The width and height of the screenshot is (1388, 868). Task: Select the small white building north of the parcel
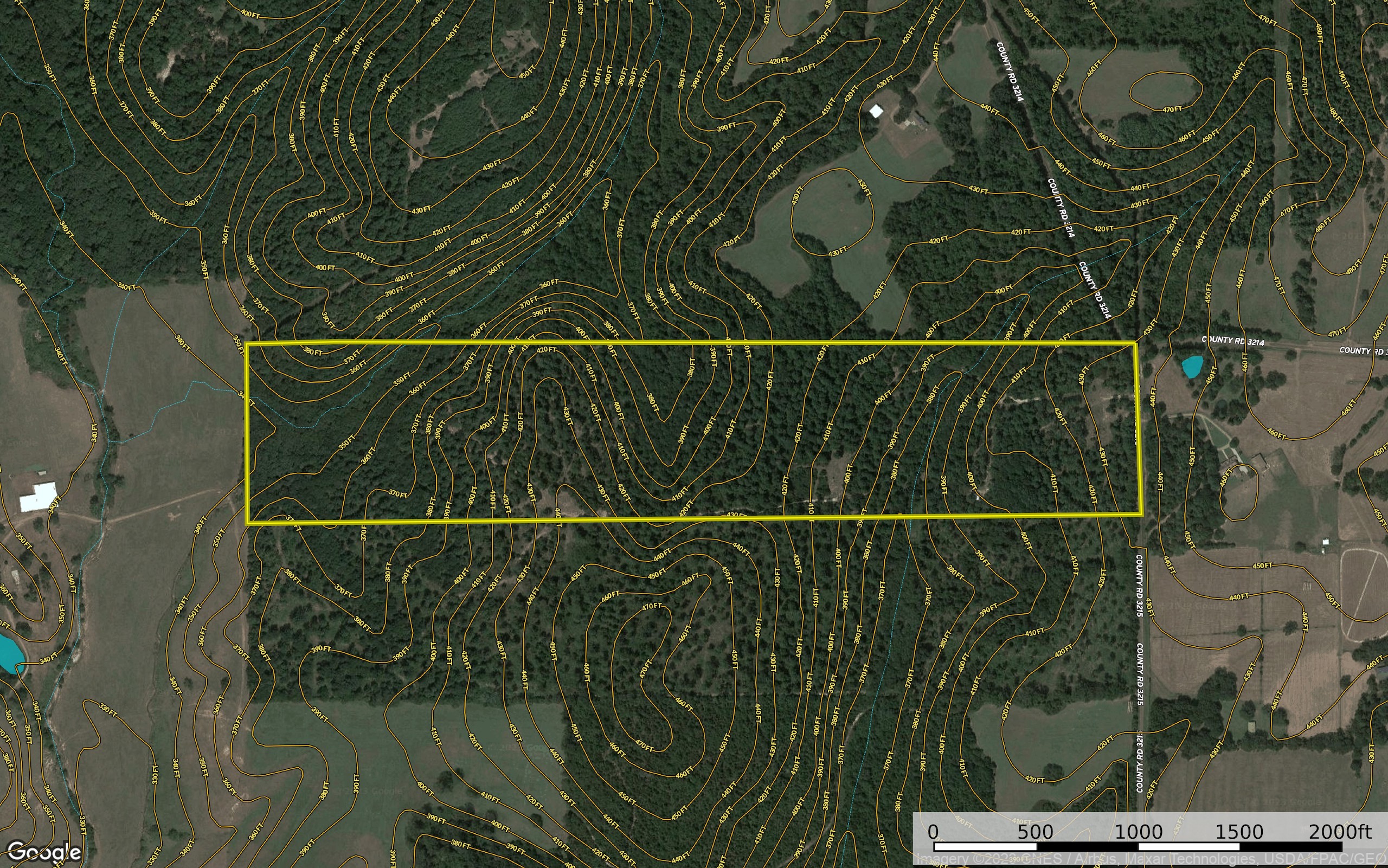pyautogui.click(x=876, y=111)
